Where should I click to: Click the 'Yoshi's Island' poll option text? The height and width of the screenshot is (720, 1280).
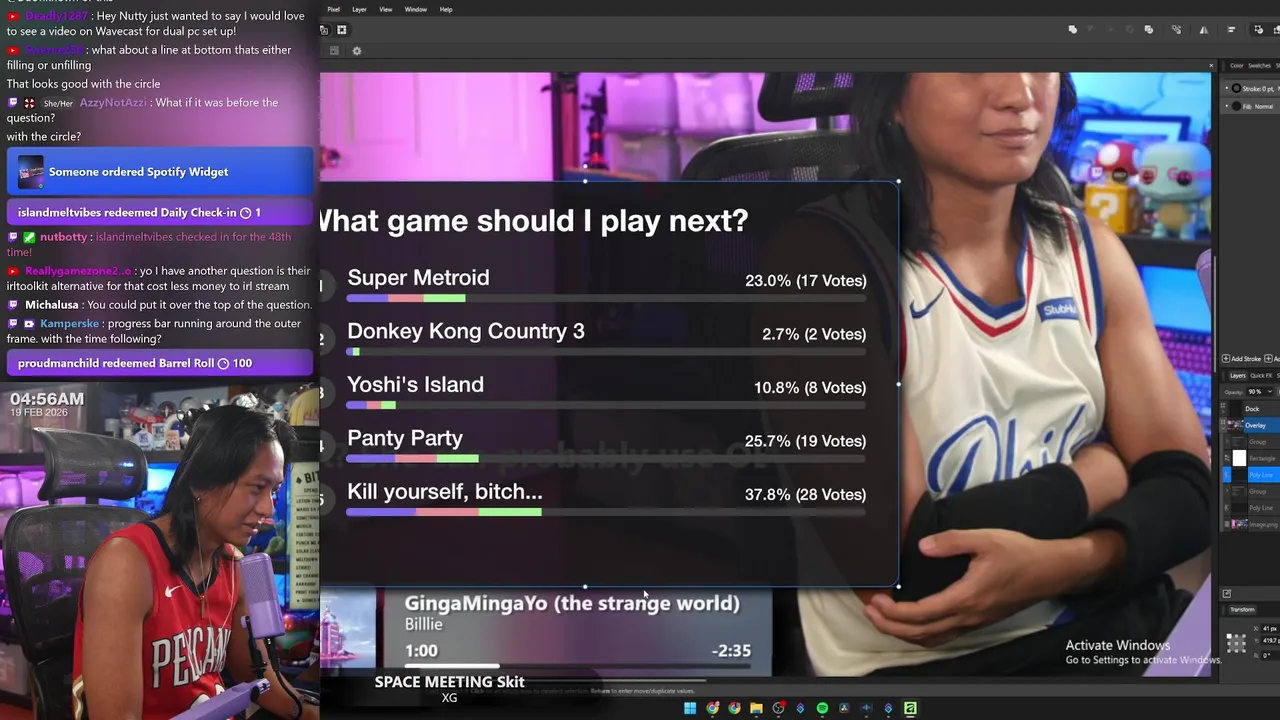pos(415,385)
